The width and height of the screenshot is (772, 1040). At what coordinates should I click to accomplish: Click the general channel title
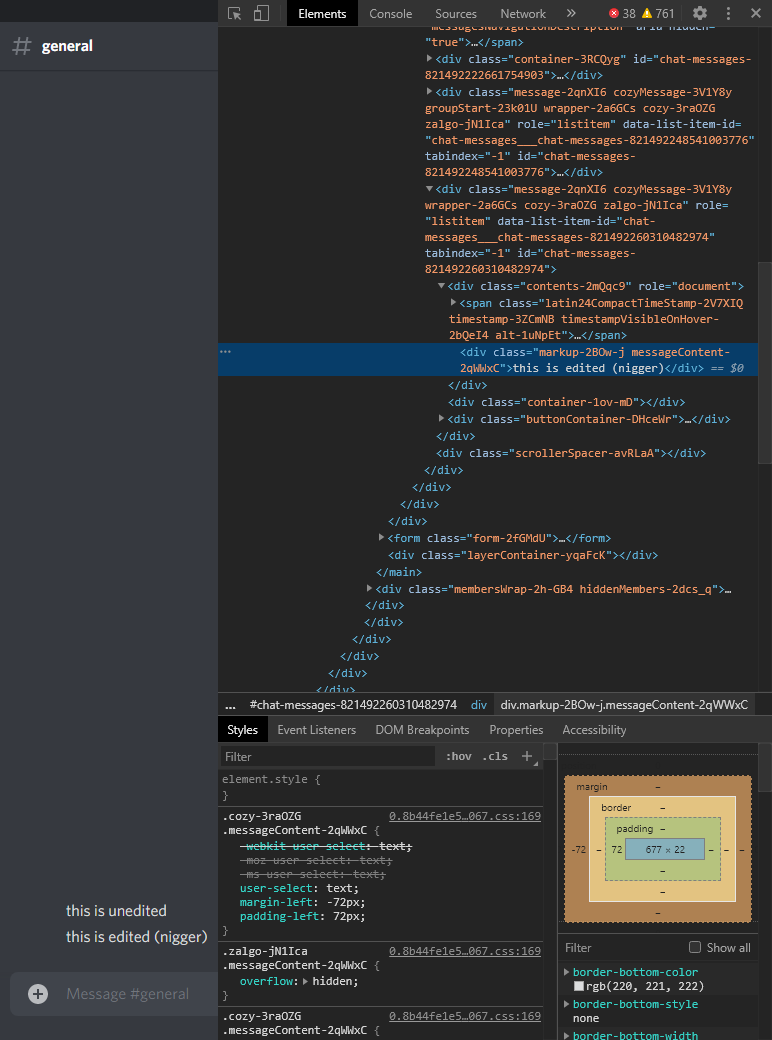point(67,46)
